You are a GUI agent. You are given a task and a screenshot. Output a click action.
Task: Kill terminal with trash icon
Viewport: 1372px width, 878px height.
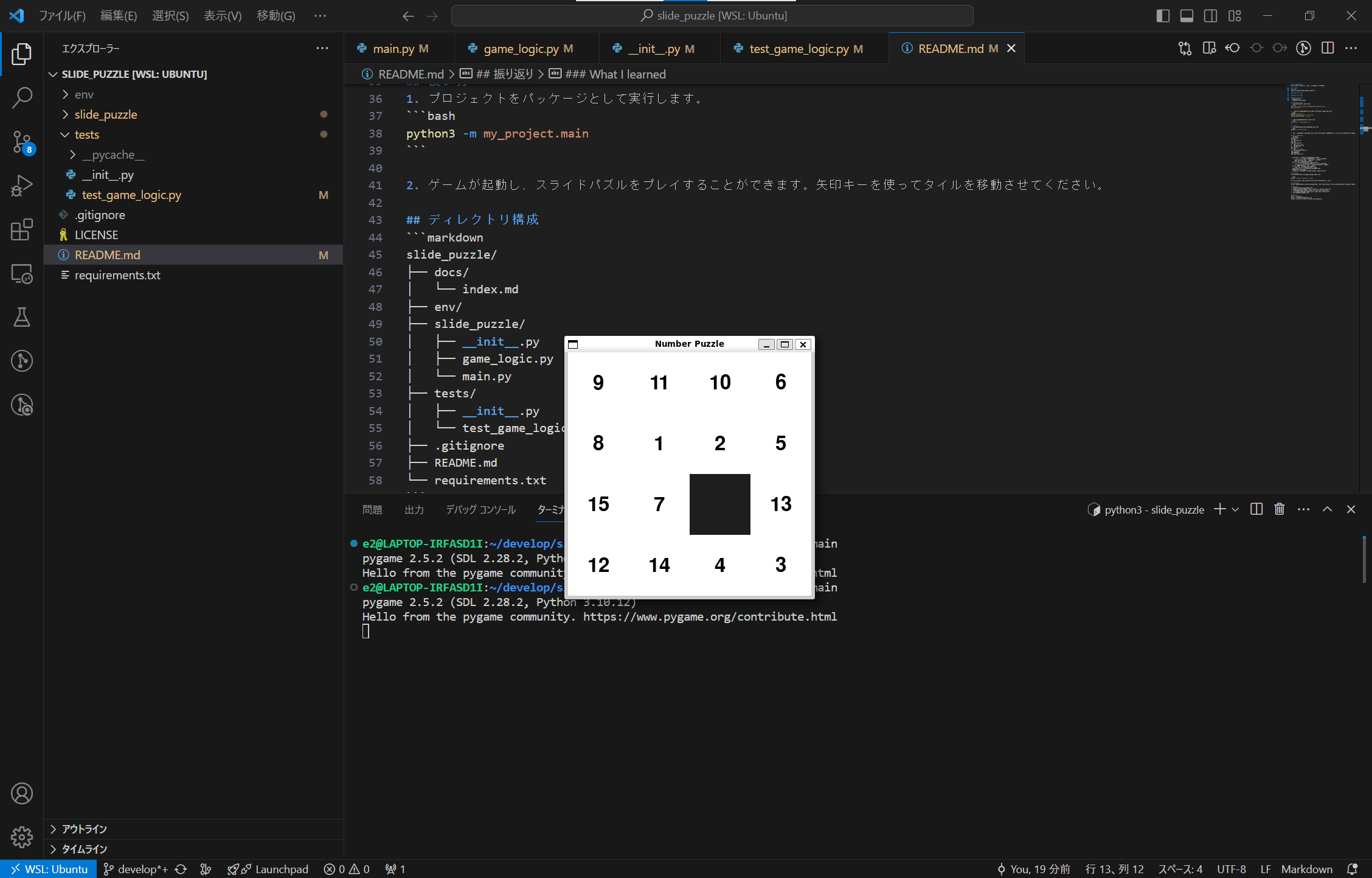1280,509
